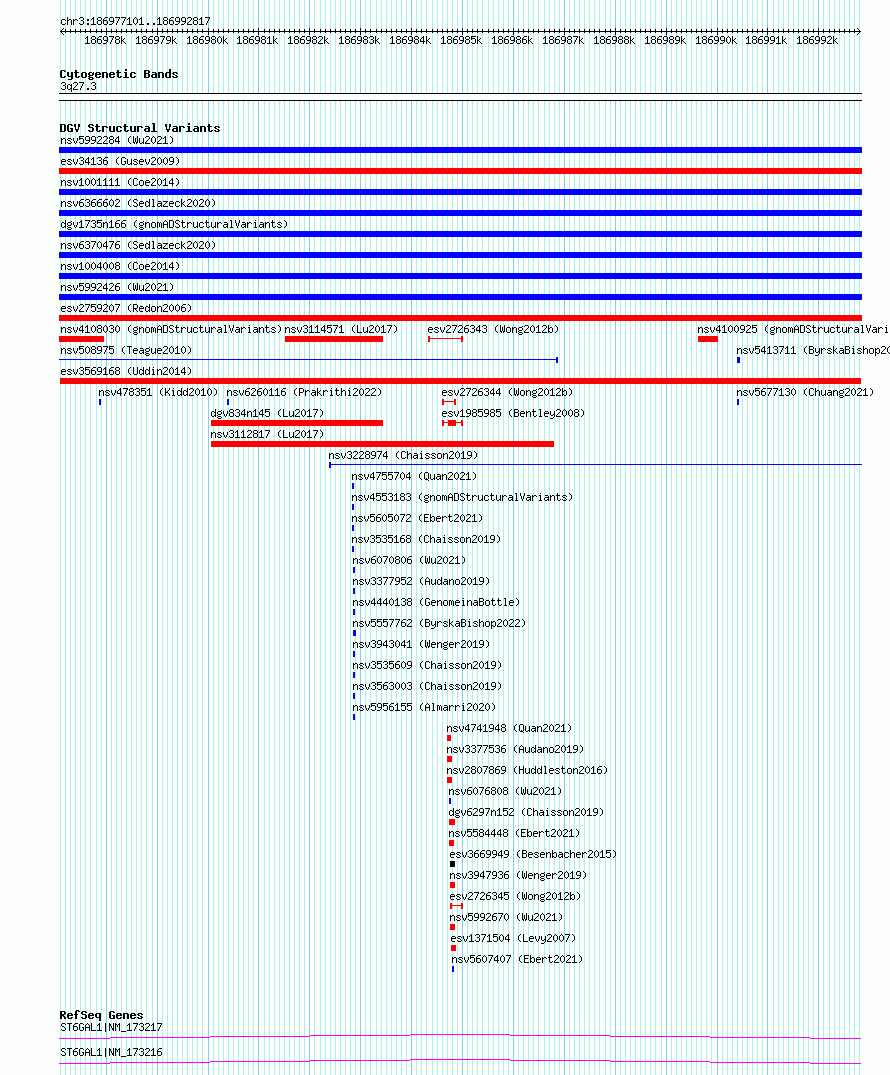Click nsv3943041 (Wenger2019) label
890x1075 pixels.
[x=421, y=644]
